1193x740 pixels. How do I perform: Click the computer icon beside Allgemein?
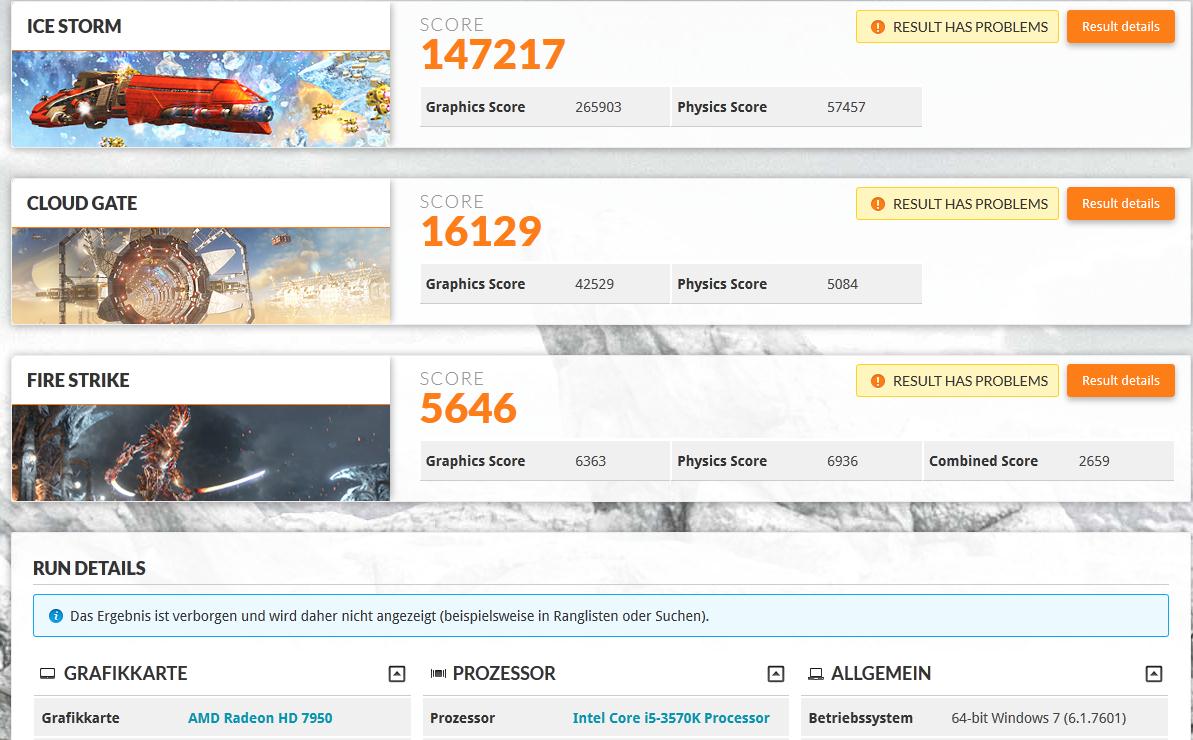pyautogui.click(x=816, y=674)
